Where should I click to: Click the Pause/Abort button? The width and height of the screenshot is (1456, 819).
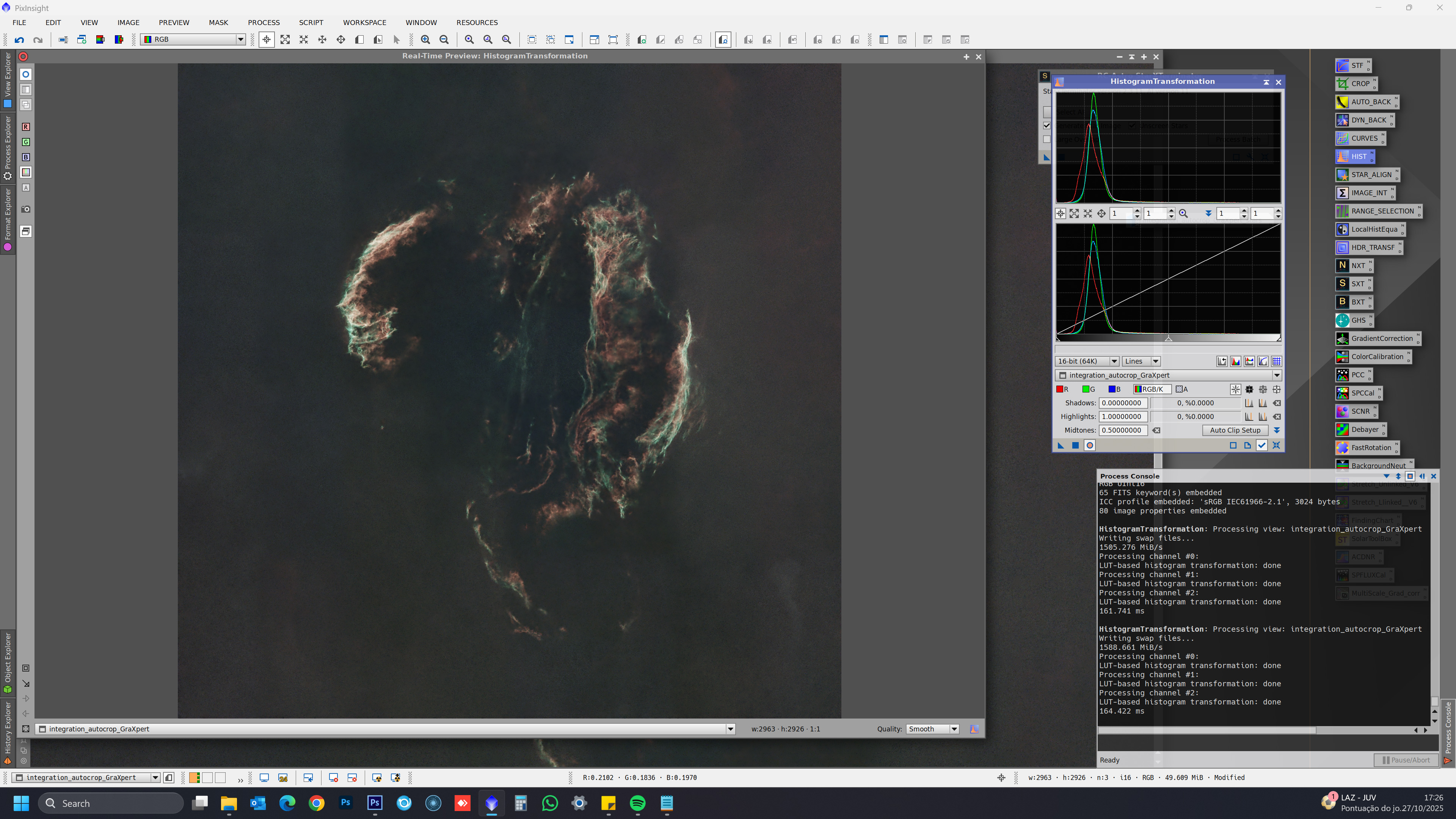click(1406, 760)
